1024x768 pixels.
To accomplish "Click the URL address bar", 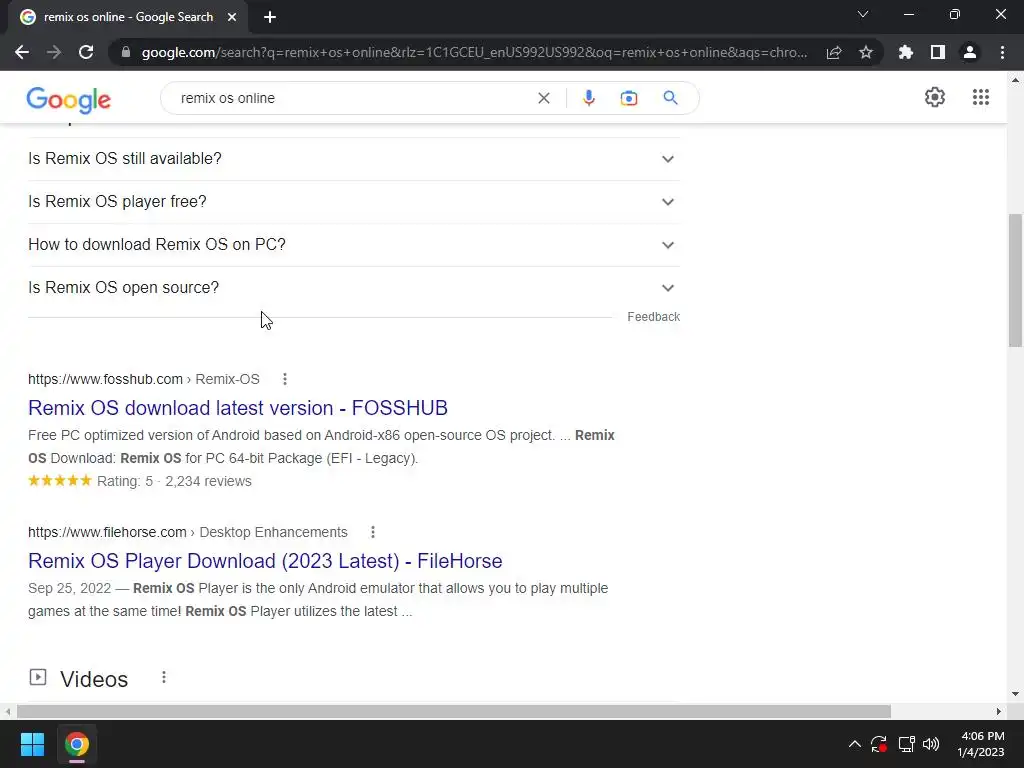I will tap(474, 52).
